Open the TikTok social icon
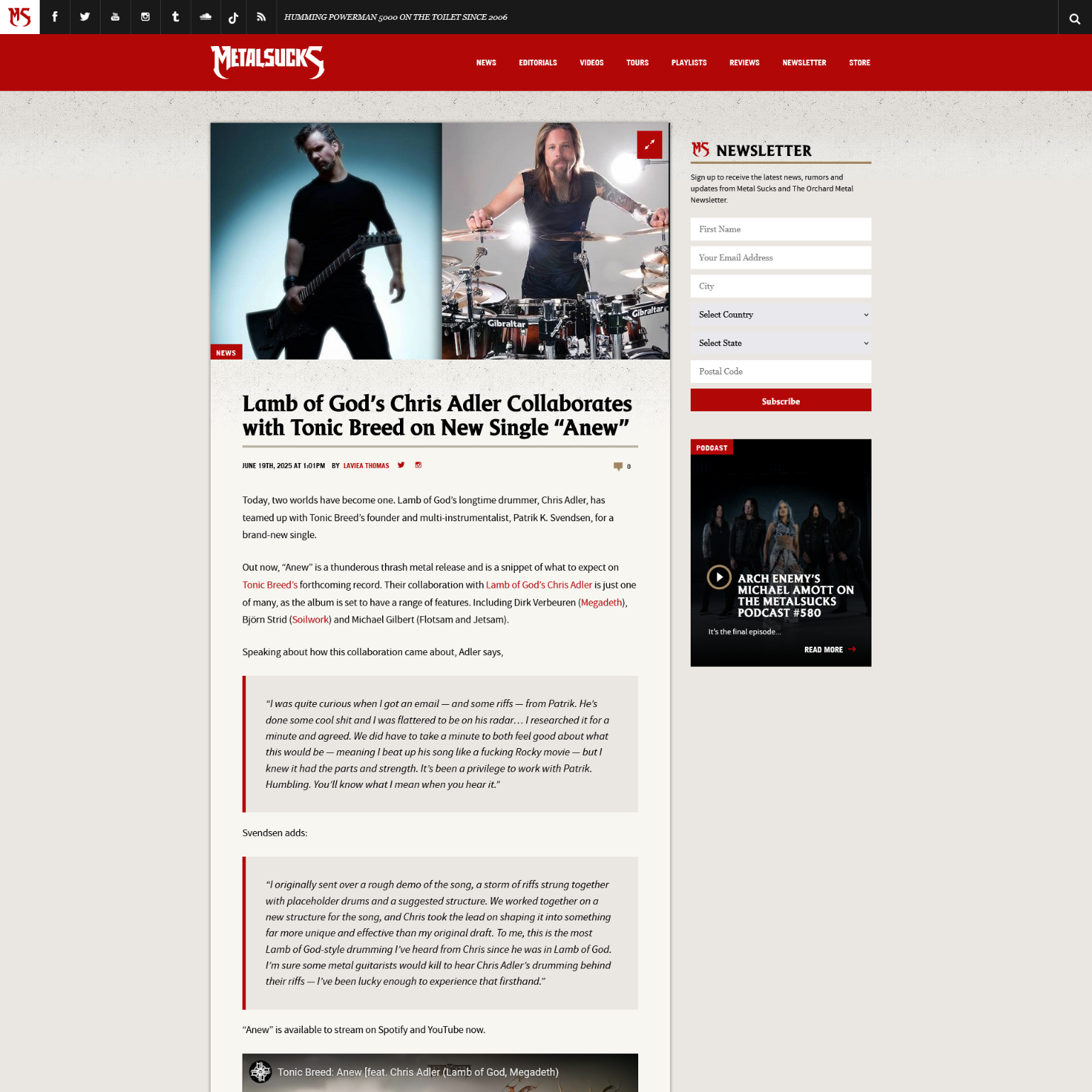 (x=233, y=17)
